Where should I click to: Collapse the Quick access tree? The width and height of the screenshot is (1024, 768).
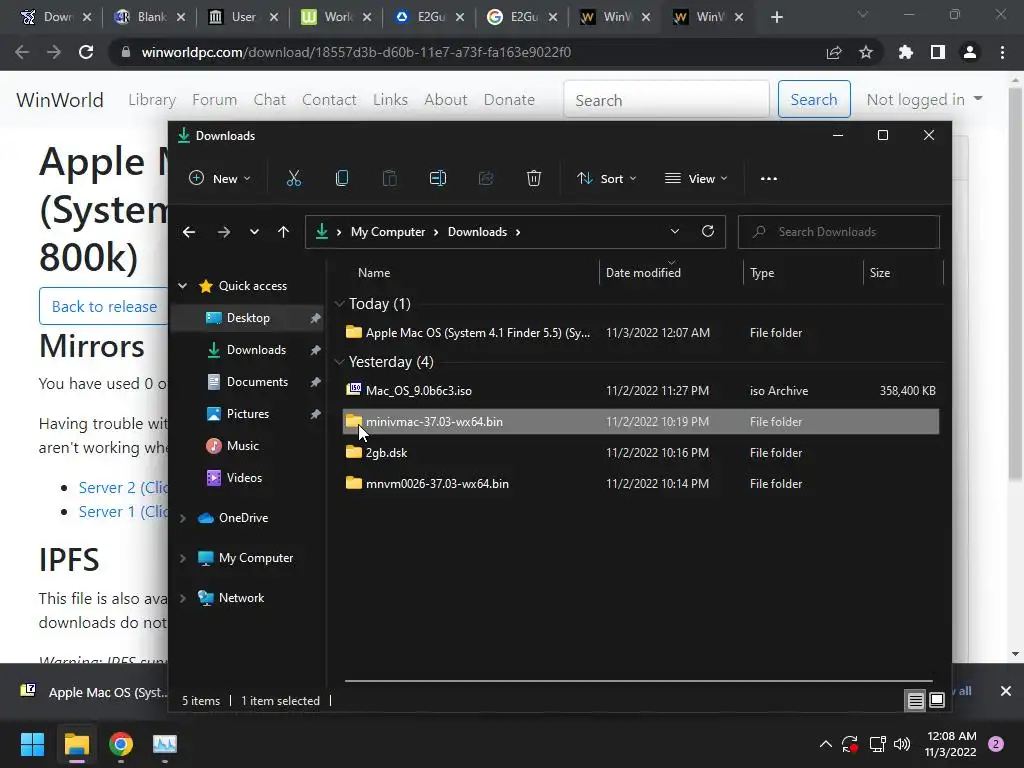click(x=183, y=285)
